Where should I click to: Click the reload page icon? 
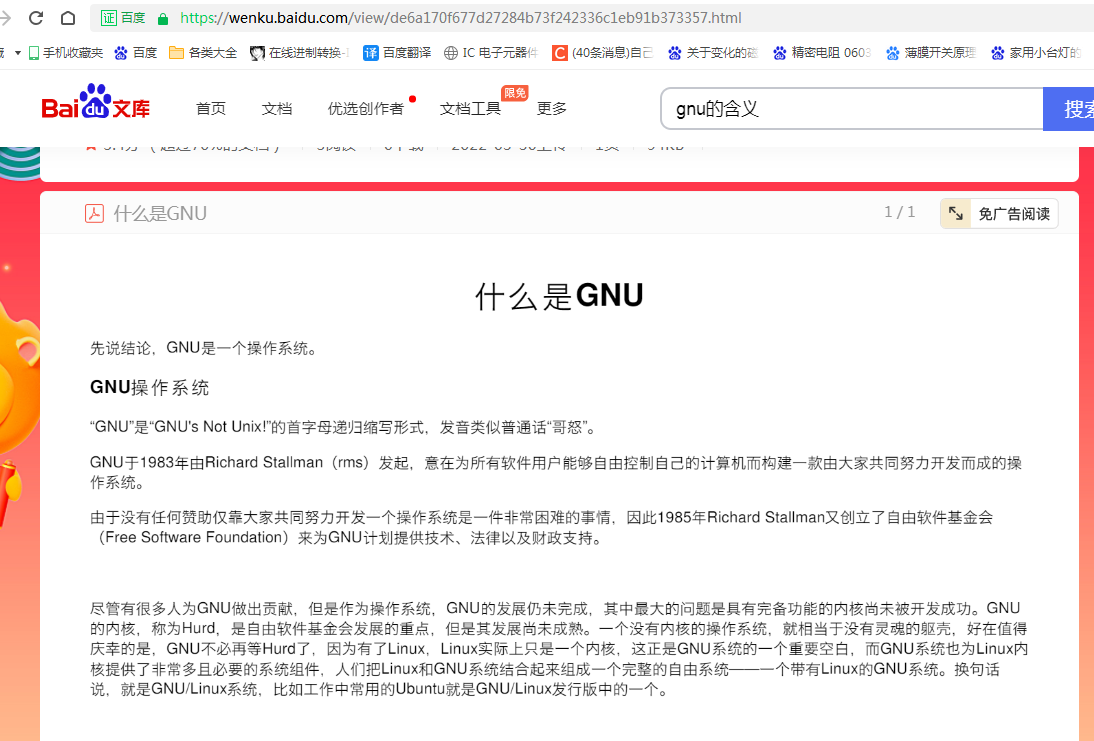coord(35,17)
